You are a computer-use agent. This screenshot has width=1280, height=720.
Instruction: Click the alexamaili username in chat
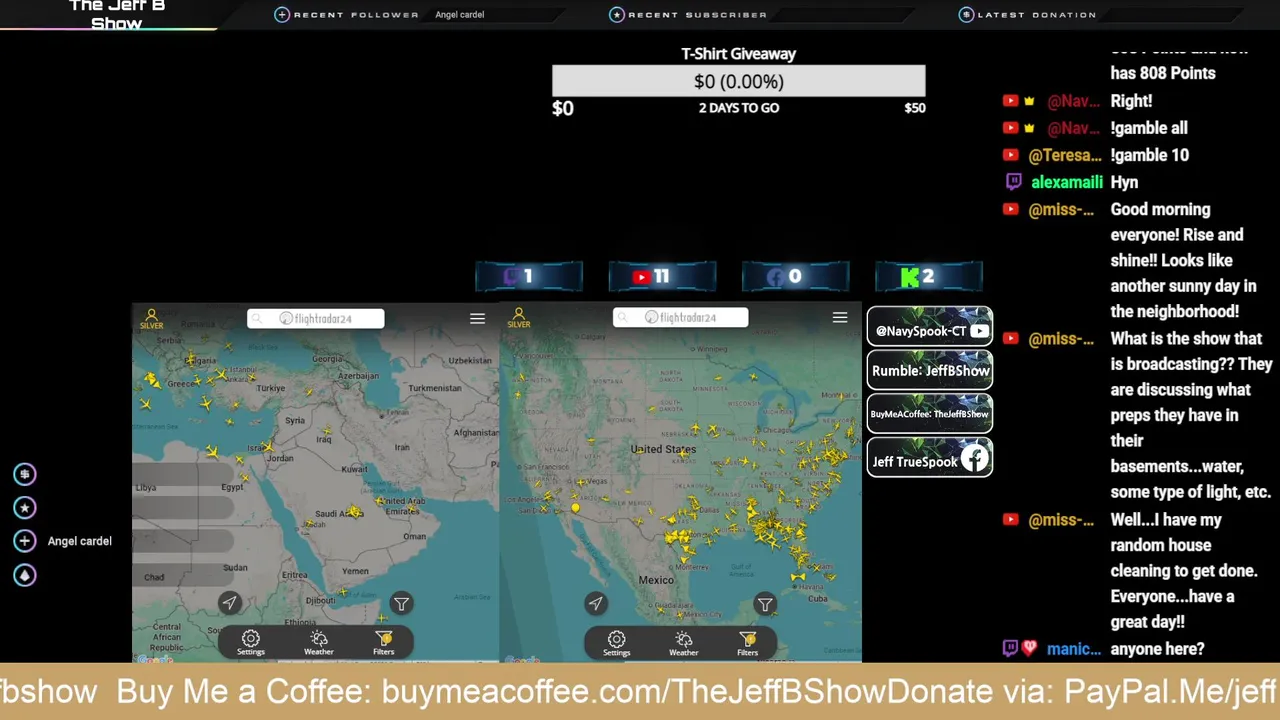(1067, 182)
